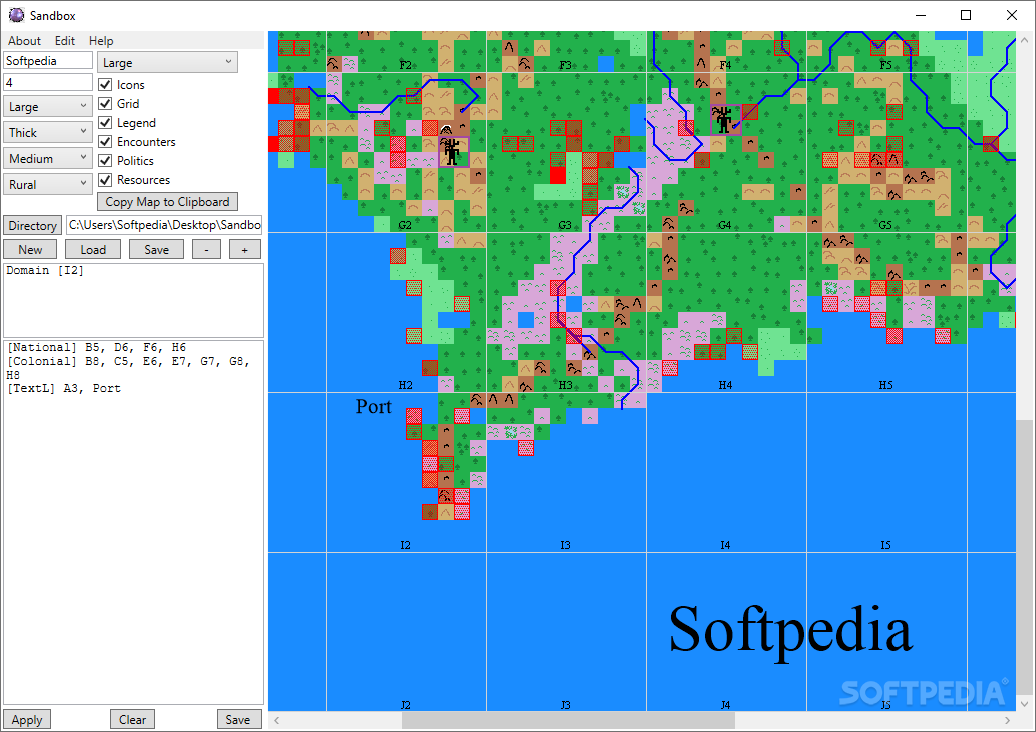Expand the top Large size dropdown
Image resolution: width=1036 pixels, height=732 pixels.
click(x=167, y=63)
